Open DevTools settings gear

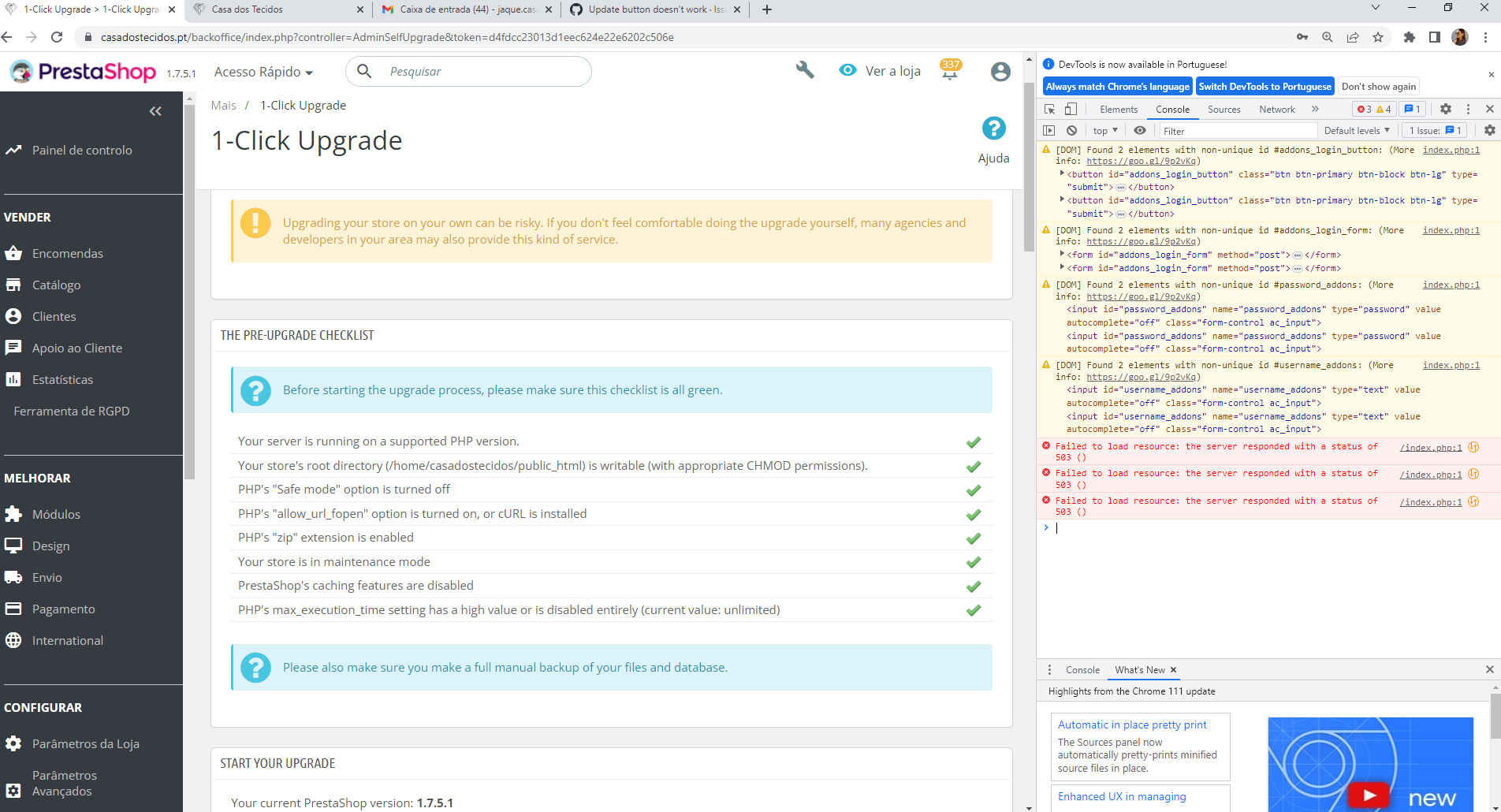(1445, 110)
